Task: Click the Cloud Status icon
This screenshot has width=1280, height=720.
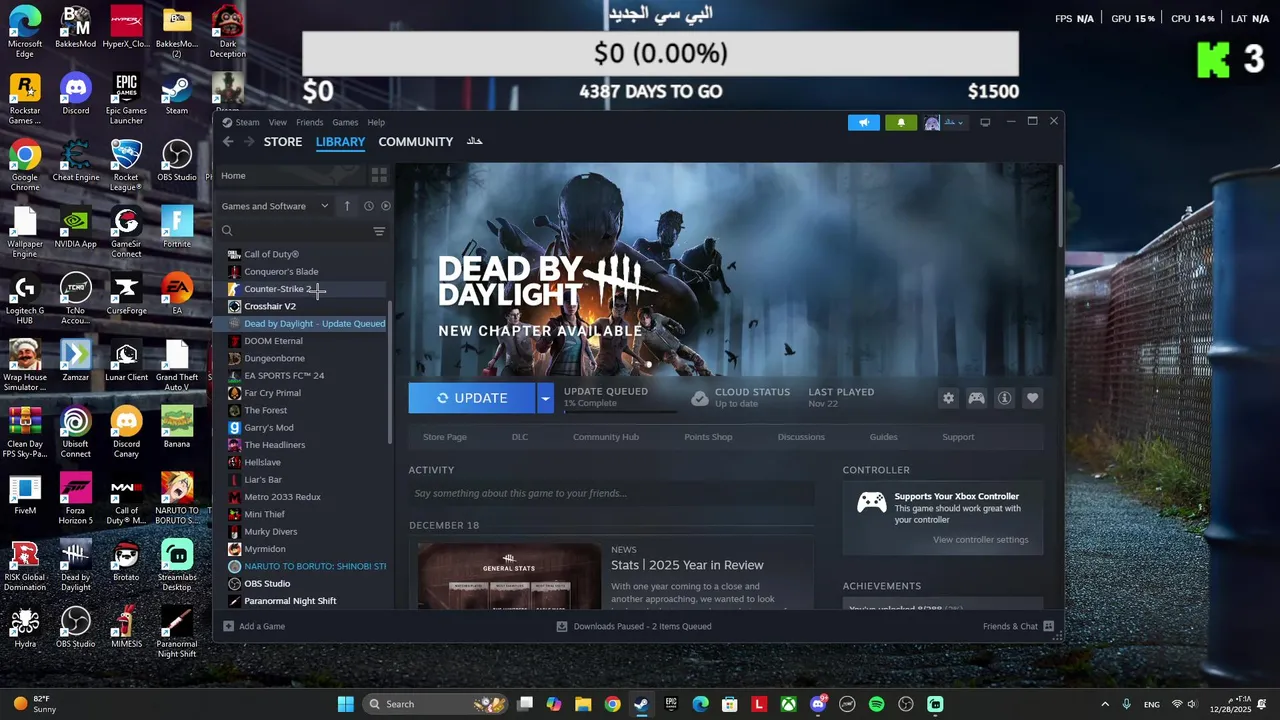Action: (700, 398)
